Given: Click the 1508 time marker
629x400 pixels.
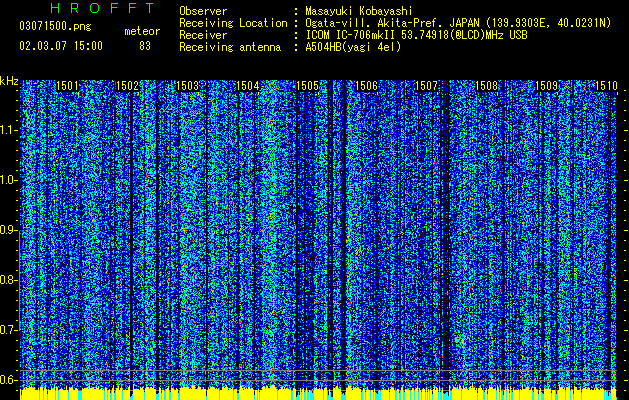Looking at the screenshot, I should pyautogui.click(x=487, y=86).
